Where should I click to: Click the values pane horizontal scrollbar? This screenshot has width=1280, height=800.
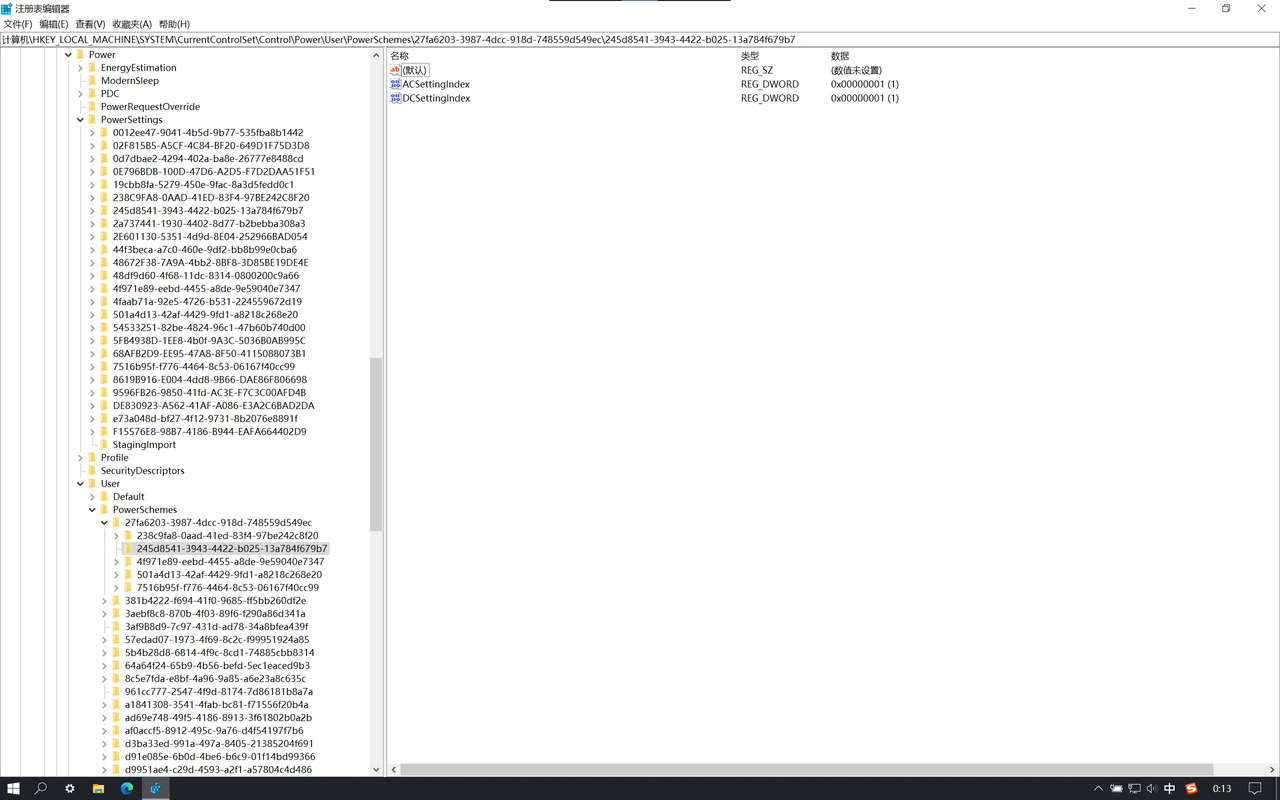(806, 770)
